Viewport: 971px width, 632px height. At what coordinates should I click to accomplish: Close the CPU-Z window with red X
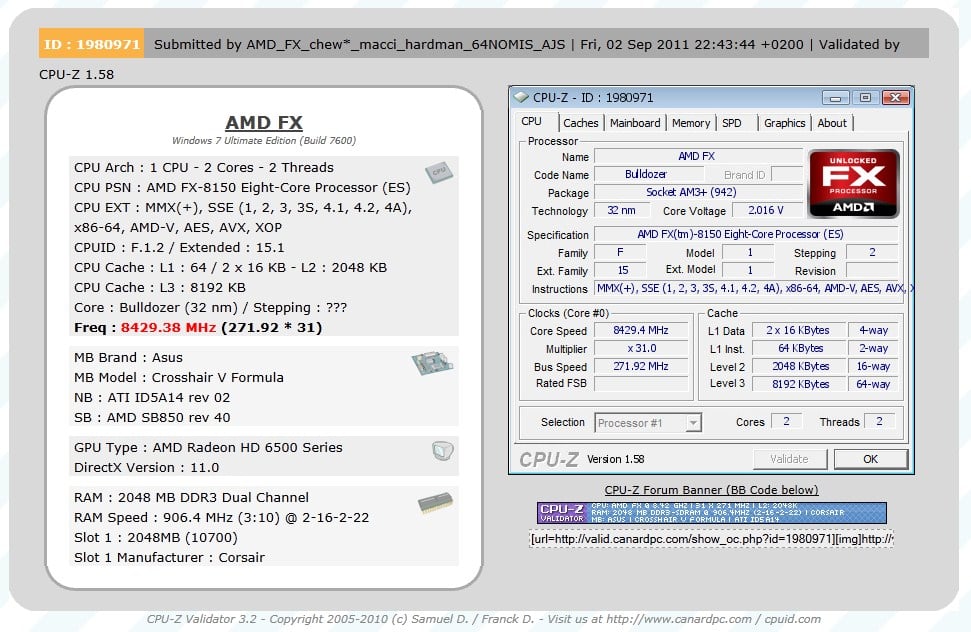point(894,97)
